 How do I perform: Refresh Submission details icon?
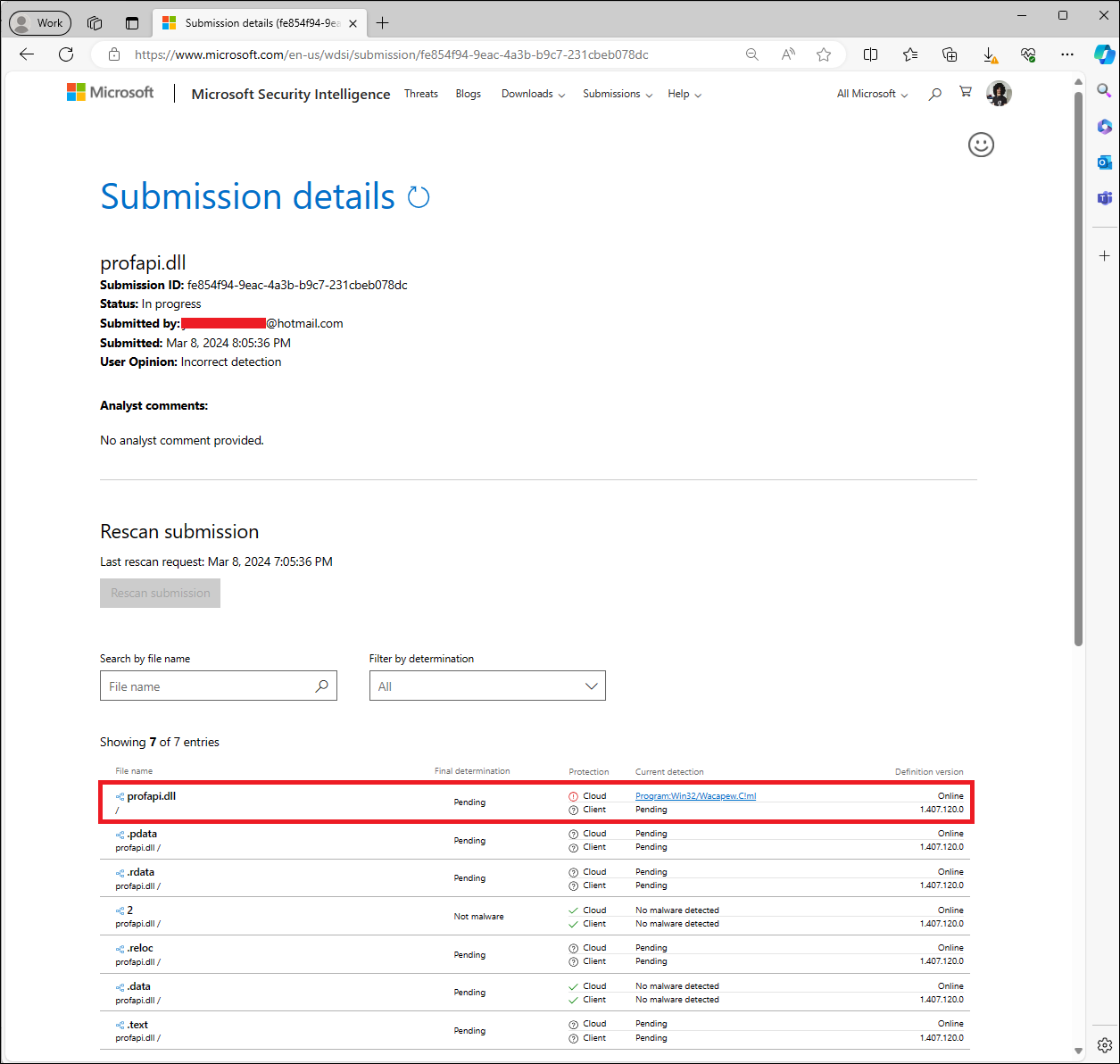pos(419,197)
